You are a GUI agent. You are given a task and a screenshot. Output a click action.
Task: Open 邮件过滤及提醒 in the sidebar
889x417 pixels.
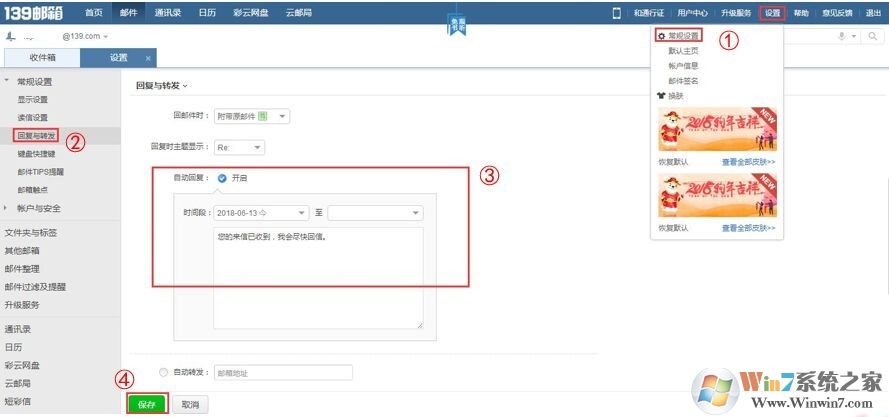[x=35, y=287]
